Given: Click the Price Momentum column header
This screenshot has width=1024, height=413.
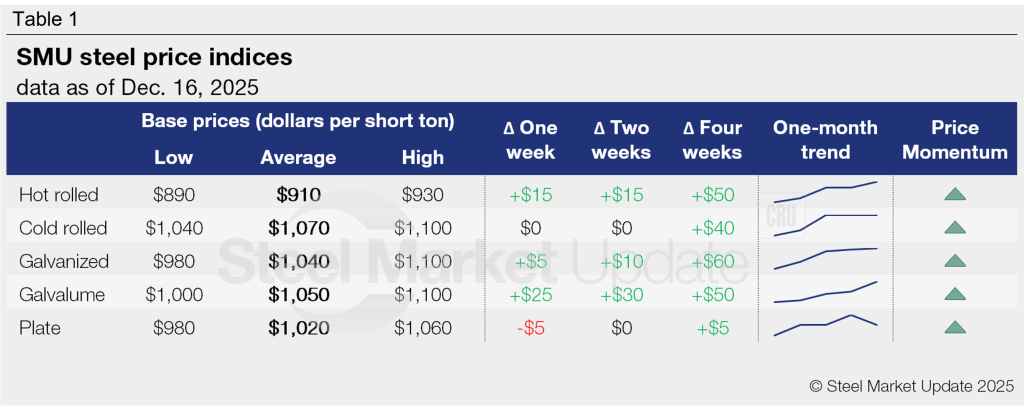Looking at the screenshot, I should 955,140.
